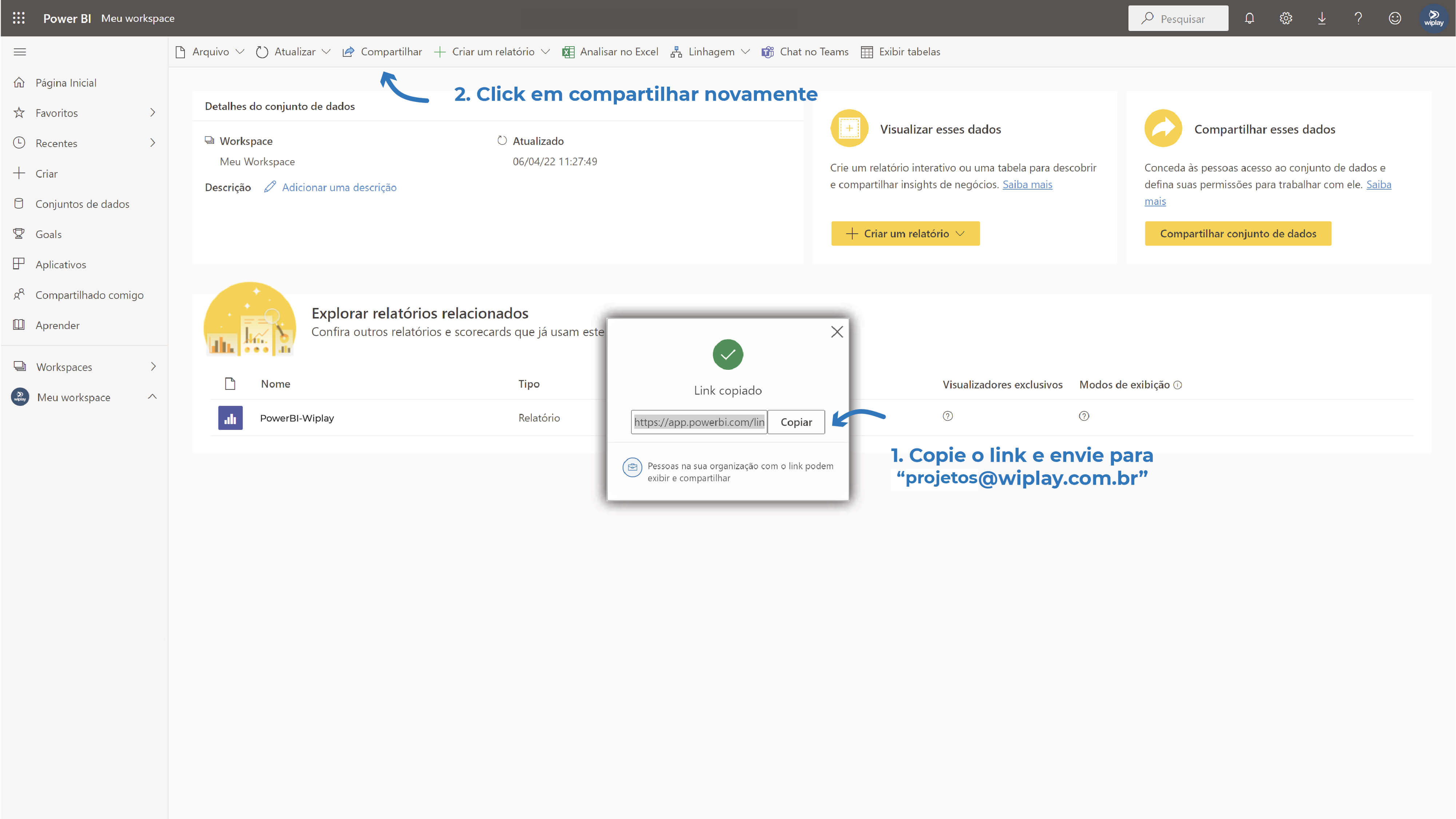Viewport: 1456px width, 819px height.
Task: Open the app launcher waffle icon
Action: pyautogui.click(x=19, y=18)
